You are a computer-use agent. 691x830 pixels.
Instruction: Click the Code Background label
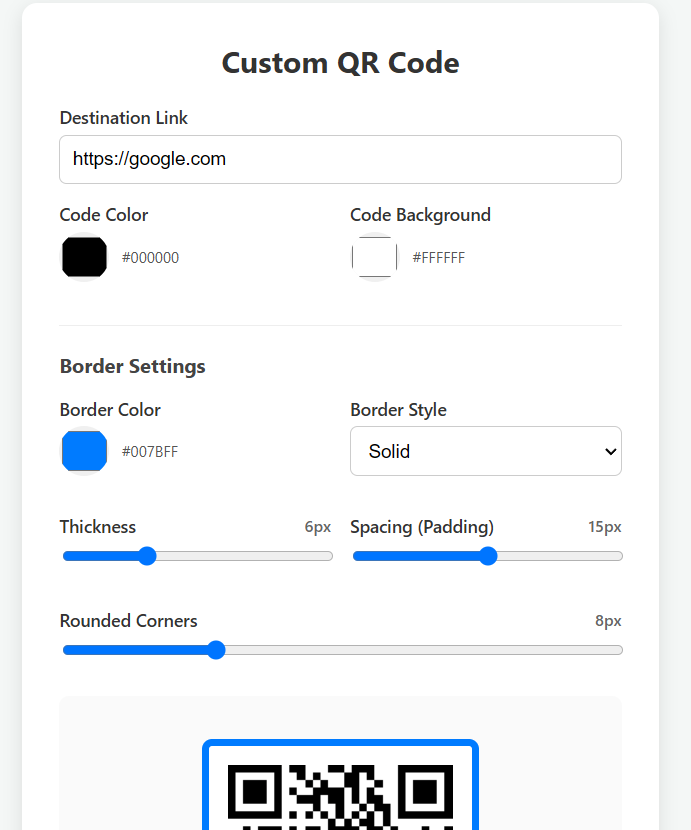pos(420,215)
